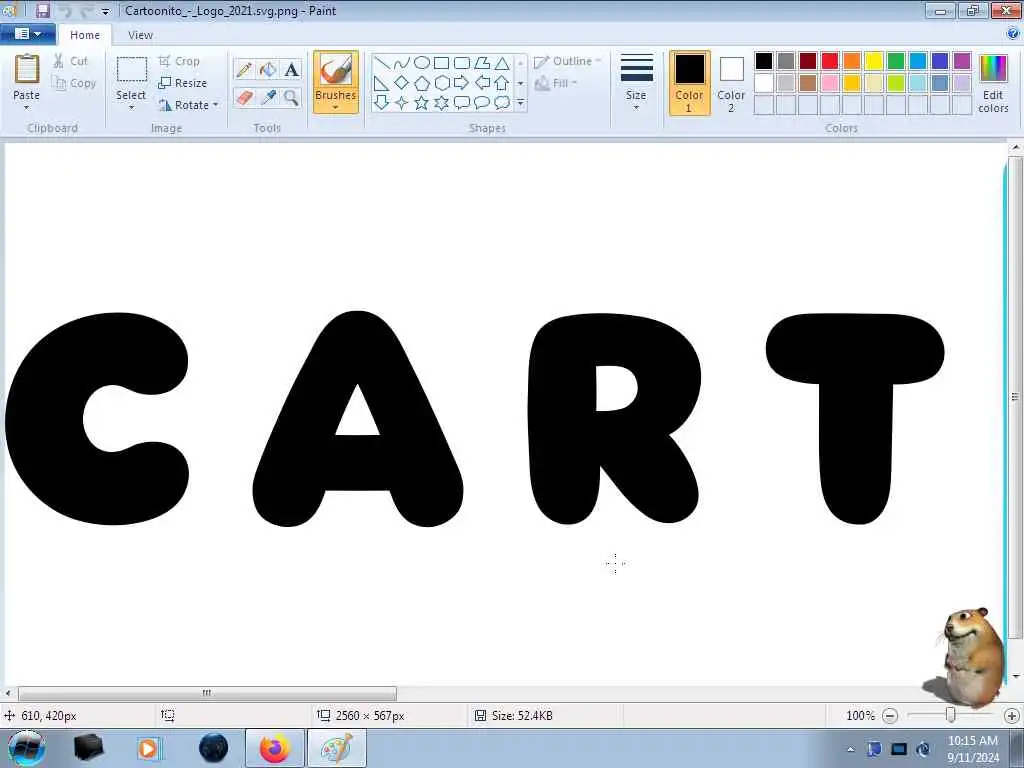Expand the Shapes gallery more arrow
The image size is (1024, 768).
click(x=520, y=103)
